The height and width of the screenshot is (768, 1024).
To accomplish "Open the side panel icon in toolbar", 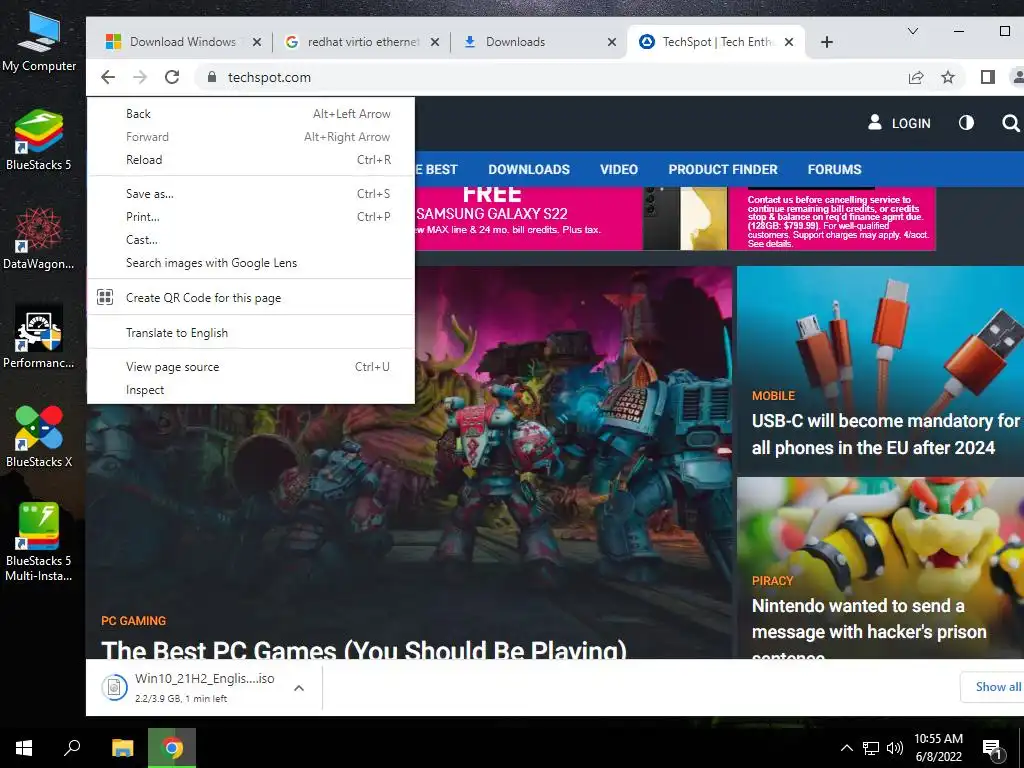I will [x=987, y=77].
